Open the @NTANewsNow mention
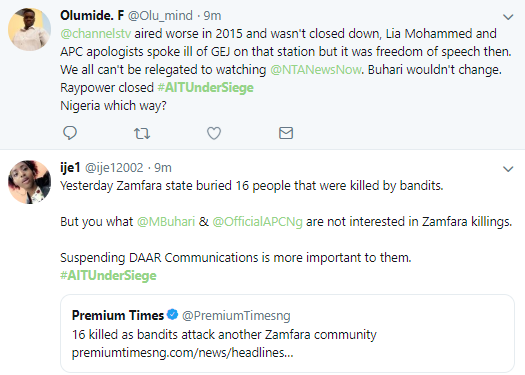The image size is (525, 375). 316,70
